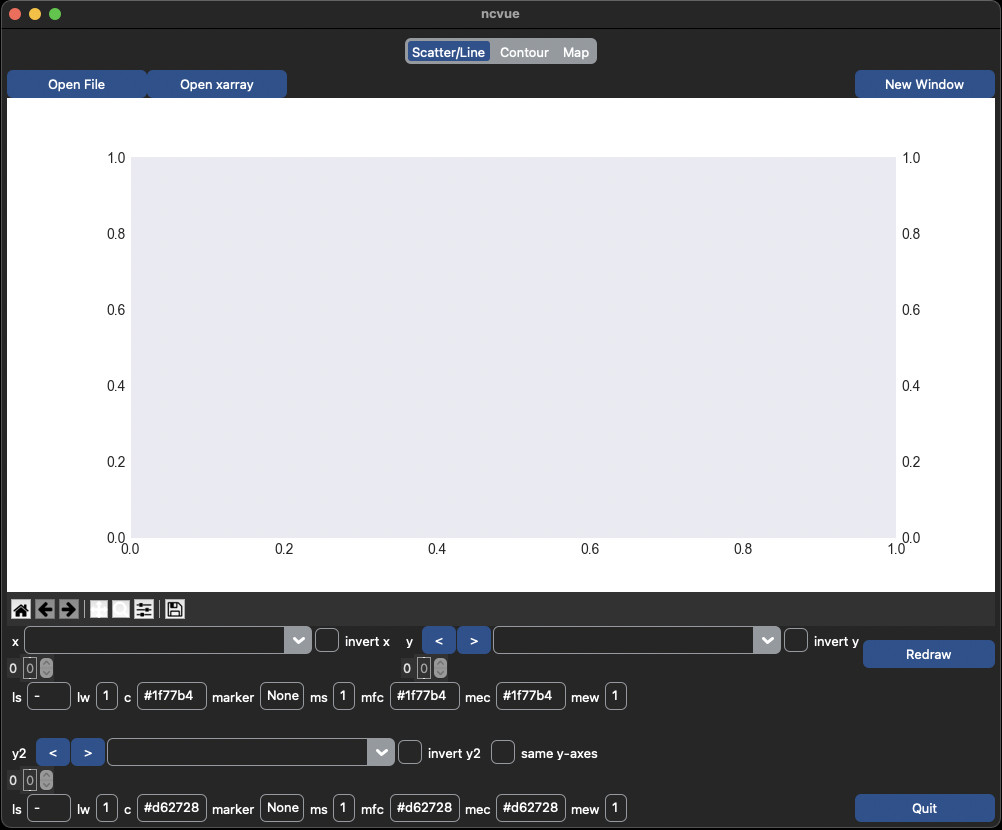Click inside the x variable text box
This screenshot has height=830, width=1002.
click(x=154, y=640)
